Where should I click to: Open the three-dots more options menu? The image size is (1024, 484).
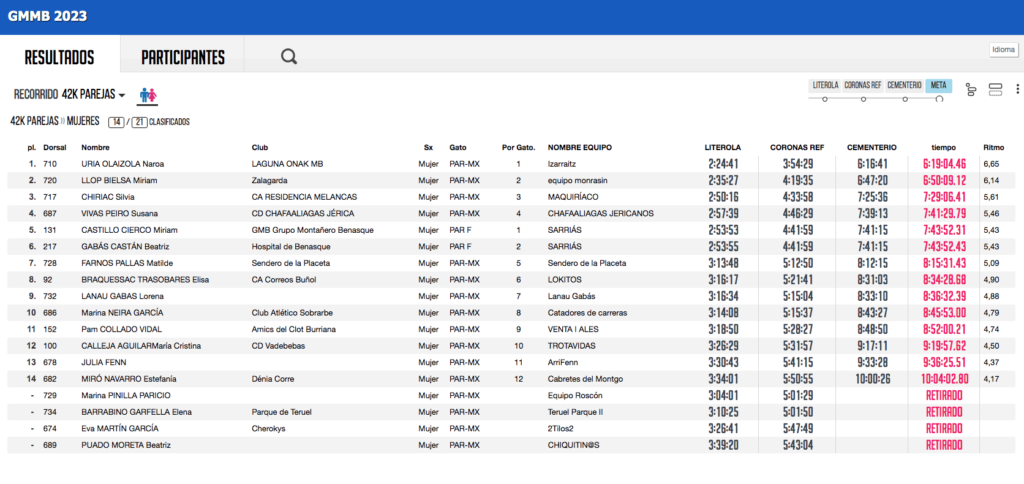(x=1017, y=90)
